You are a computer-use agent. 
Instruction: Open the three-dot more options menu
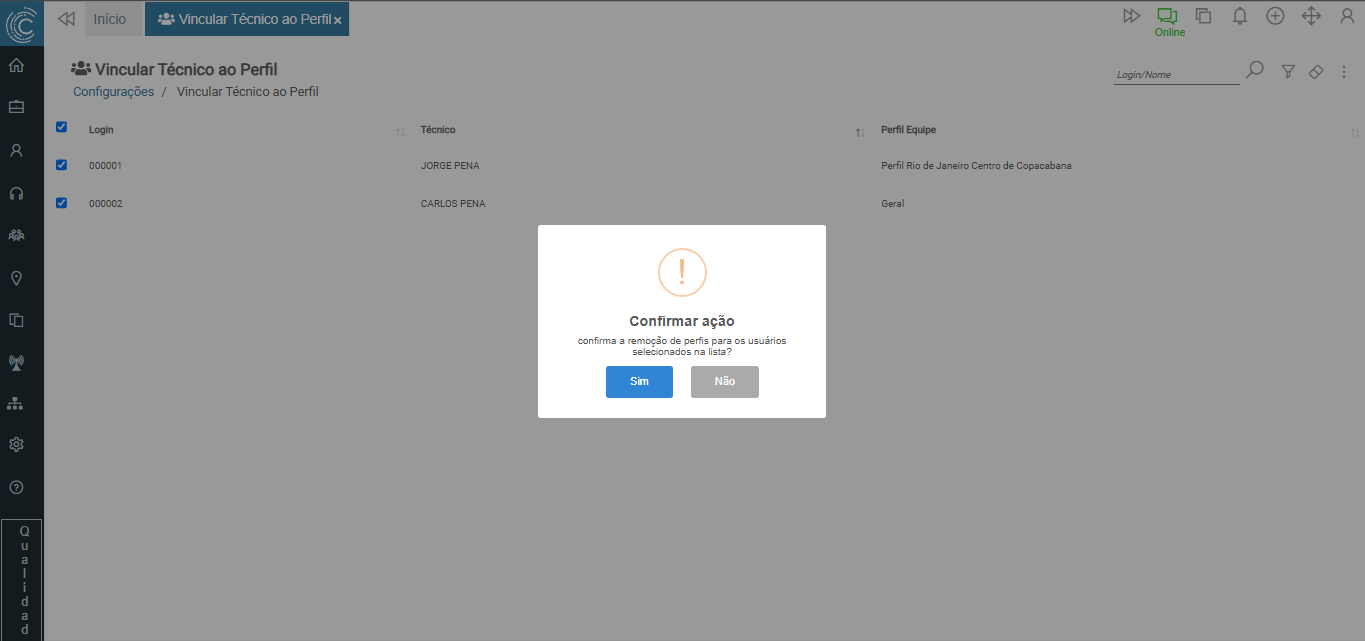1344,72
